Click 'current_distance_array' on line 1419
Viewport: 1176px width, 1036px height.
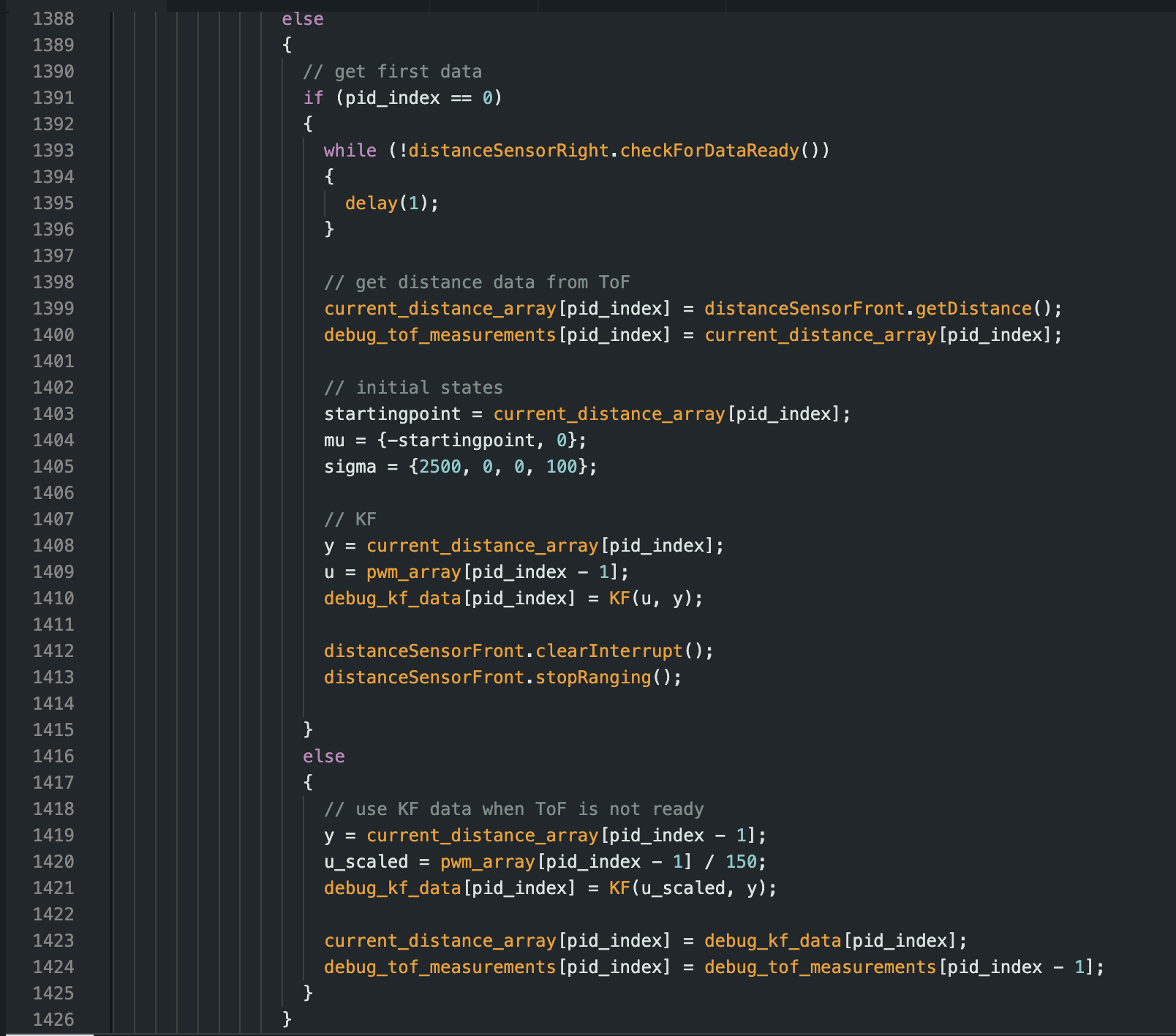[x=483, y=836]
